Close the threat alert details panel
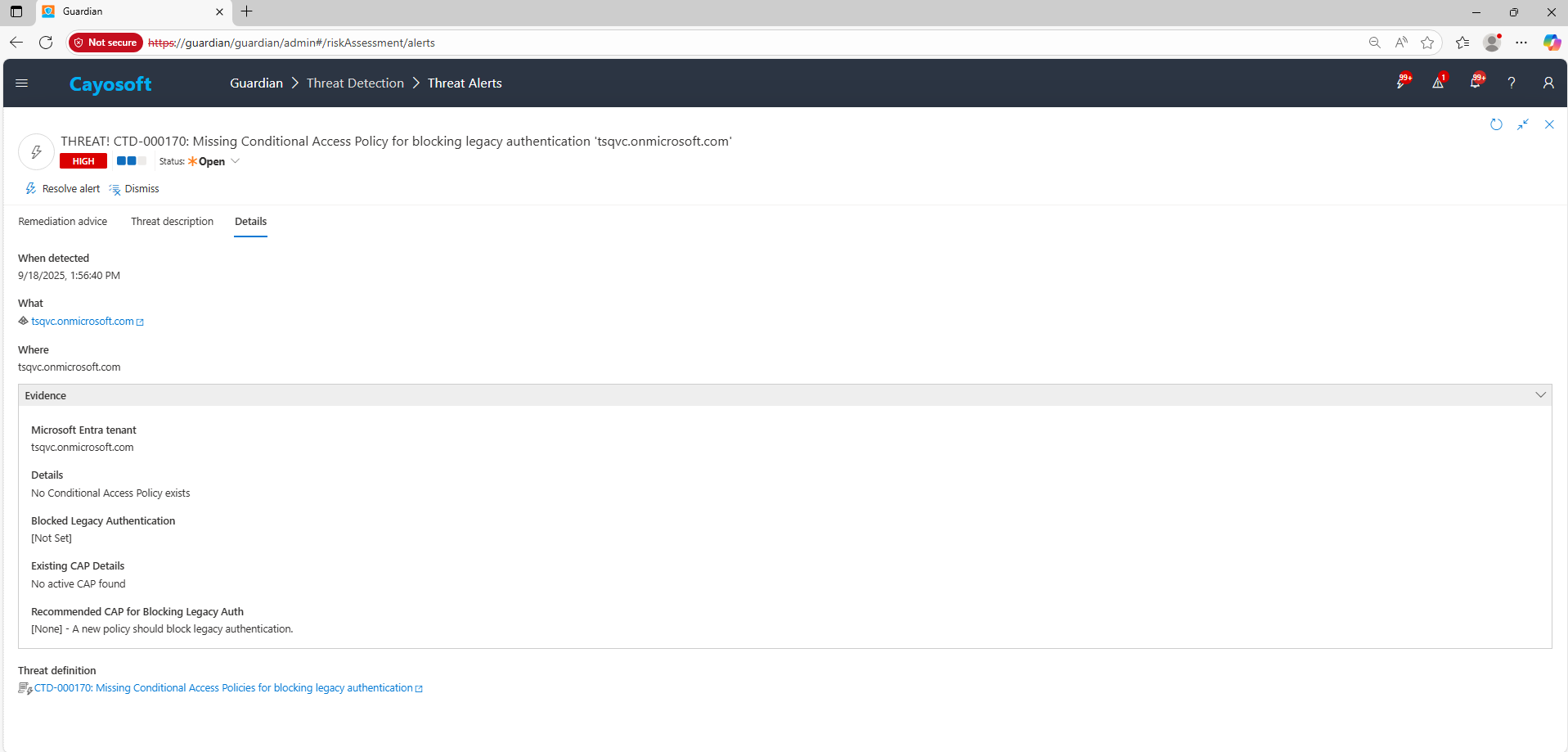Screen dimensions: 1568x752 1549,124
